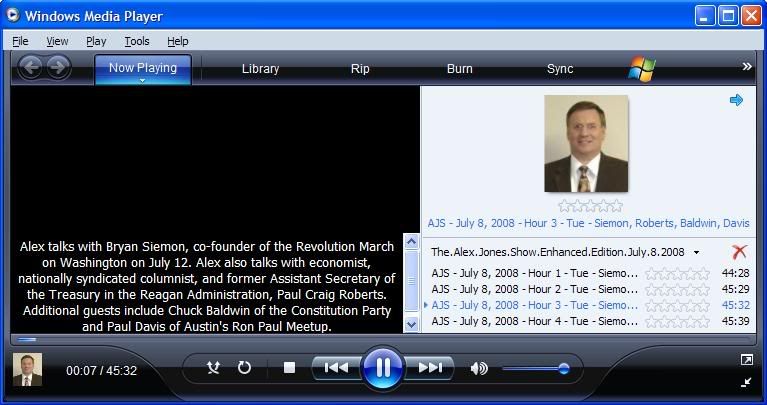
Task: Click the seek bar progress track
Action: 383,339
